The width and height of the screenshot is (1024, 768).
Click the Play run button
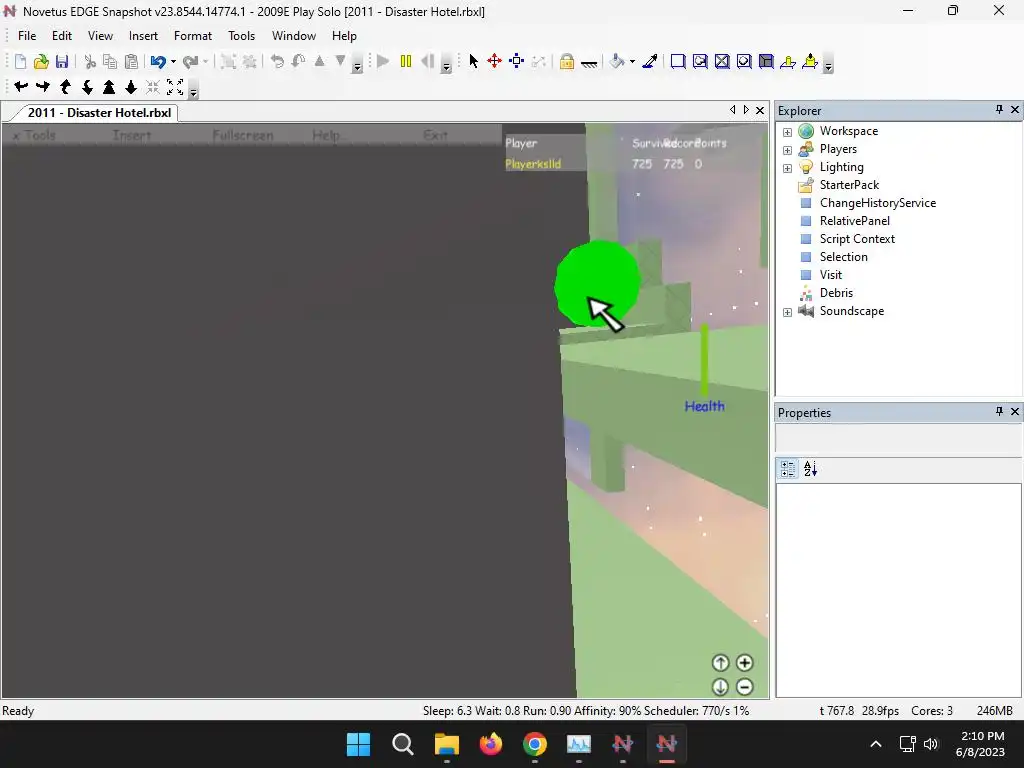pos(383,61)
